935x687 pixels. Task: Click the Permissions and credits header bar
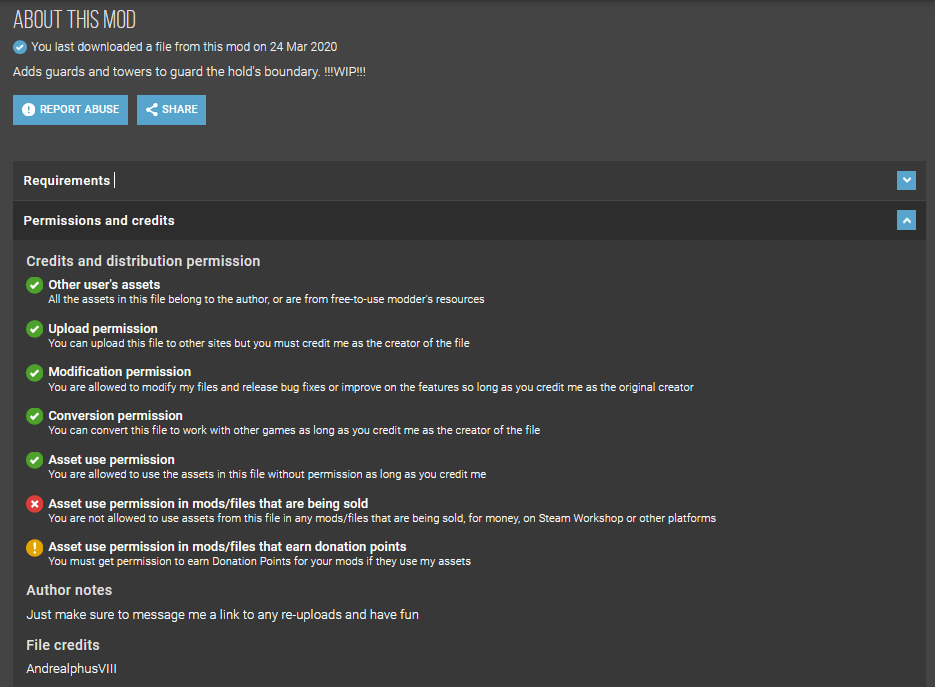469,221
